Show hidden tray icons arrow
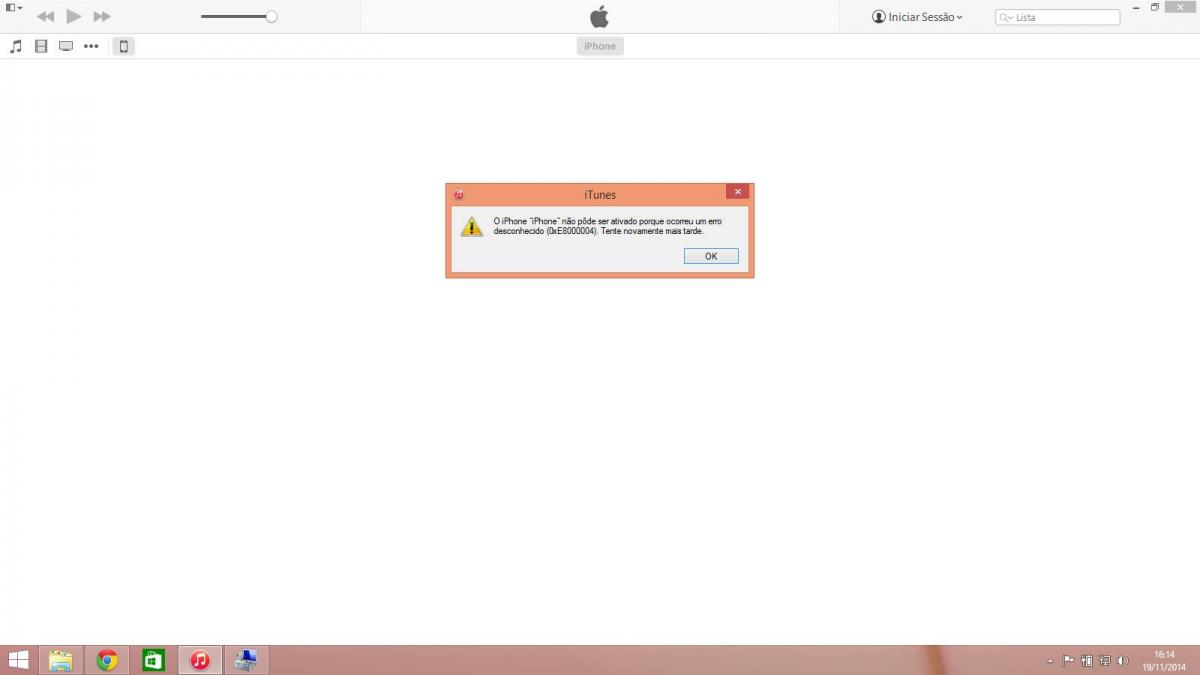Screen dimensions: 1200x675 [1050, 661]
